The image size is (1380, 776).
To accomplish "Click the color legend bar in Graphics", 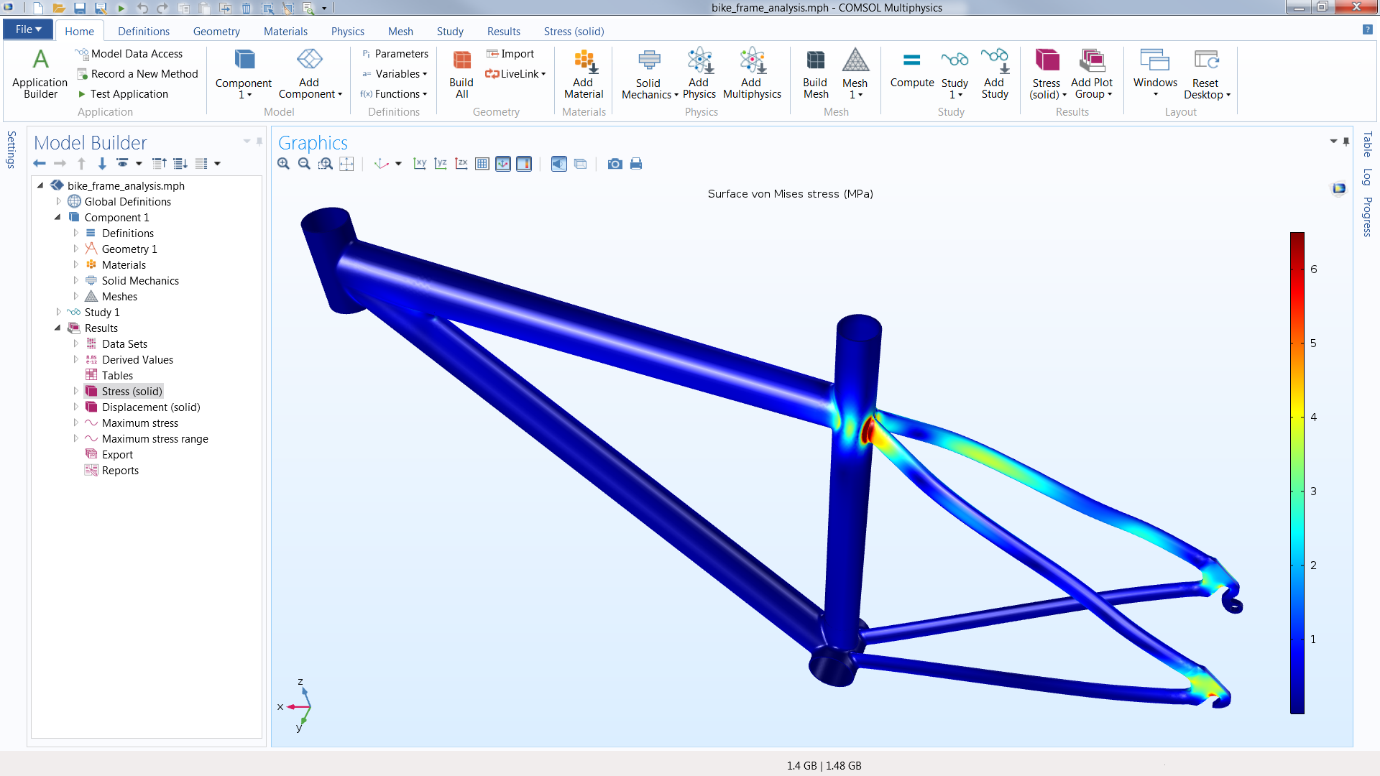I will [x=1296, y=472].
